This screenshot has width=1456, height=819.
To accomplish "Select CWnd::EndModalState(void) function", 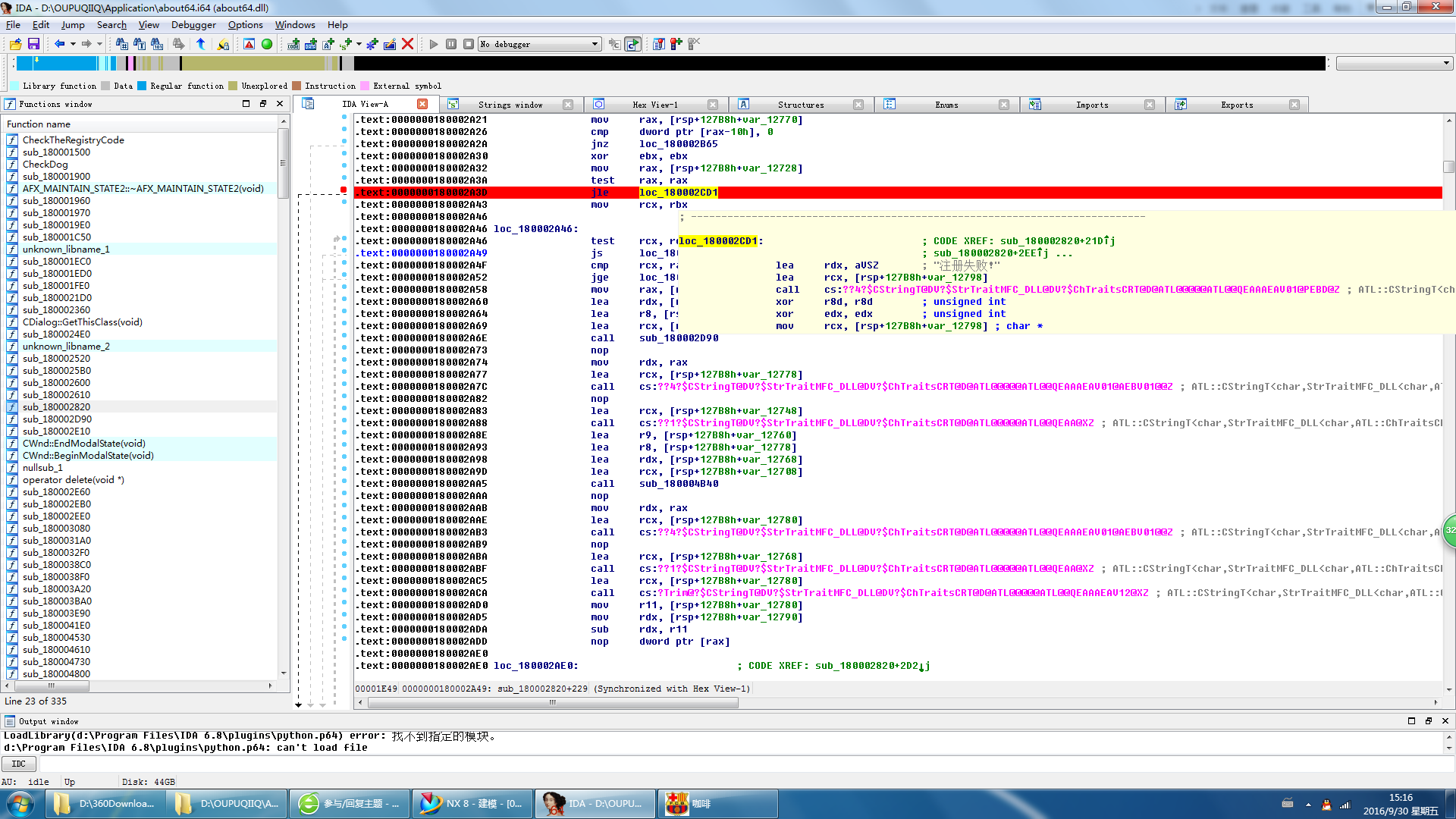I will coord(83,444).
